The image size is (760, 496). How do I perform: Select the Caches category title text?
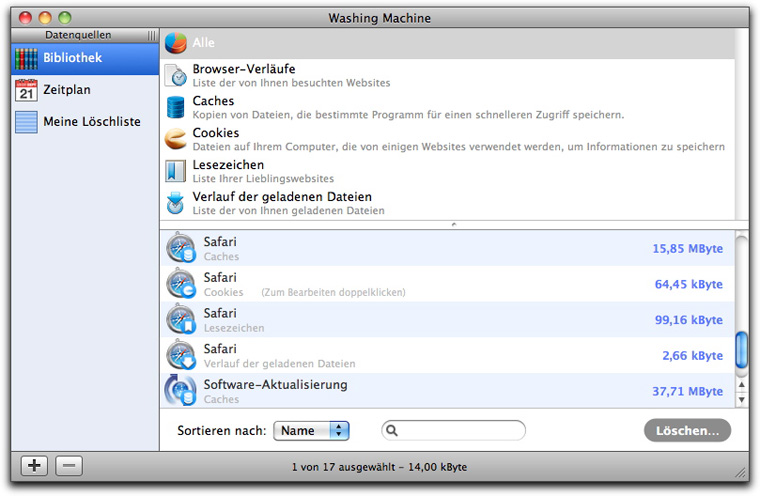213,101
